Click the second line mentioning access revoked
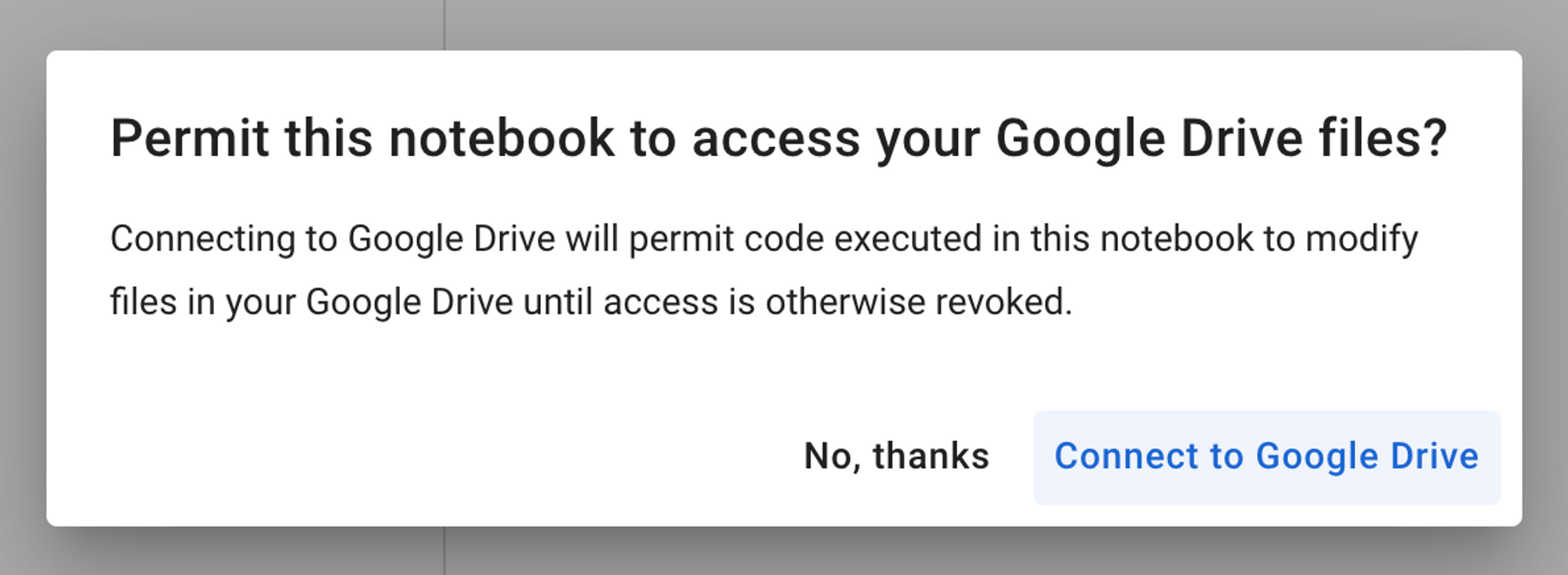 click(x=590, y=302)
